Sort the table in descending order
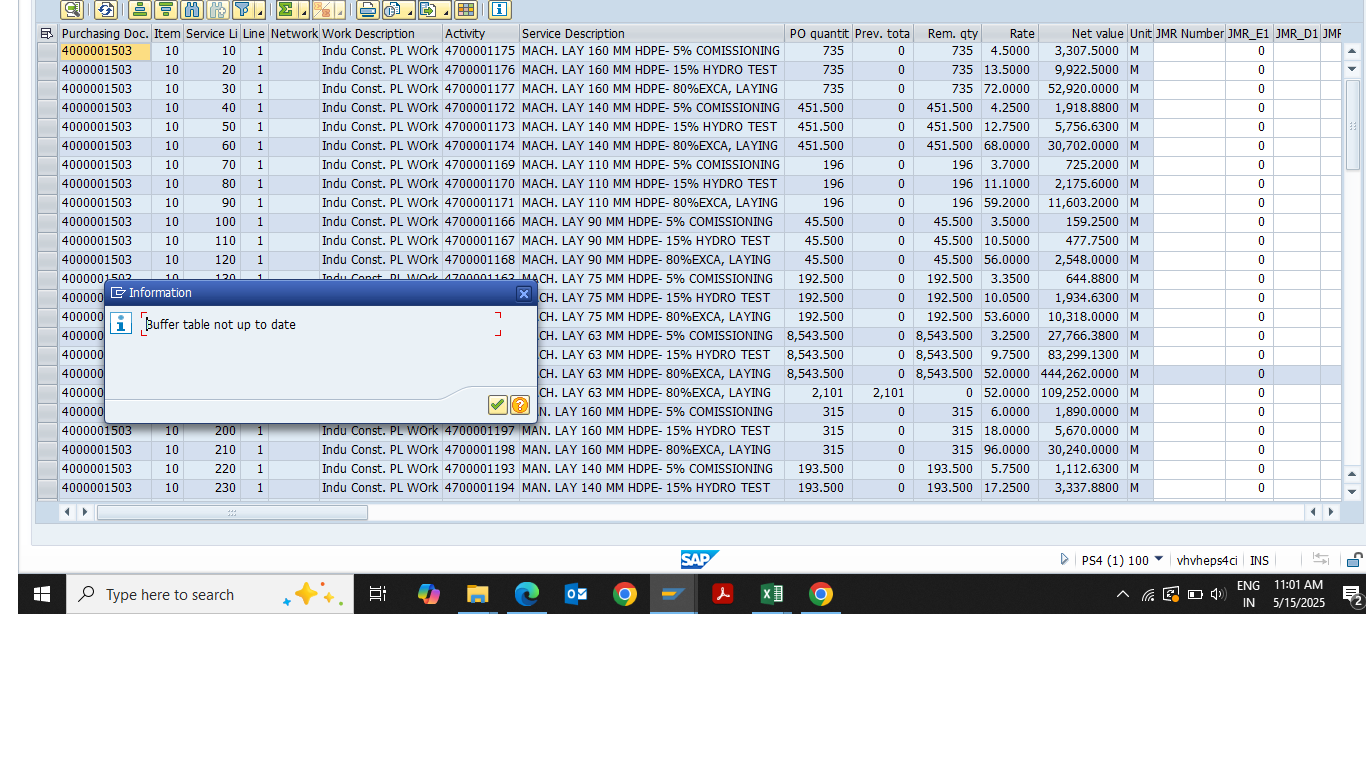Screen dimensions: 1366x768 point(166,10)
